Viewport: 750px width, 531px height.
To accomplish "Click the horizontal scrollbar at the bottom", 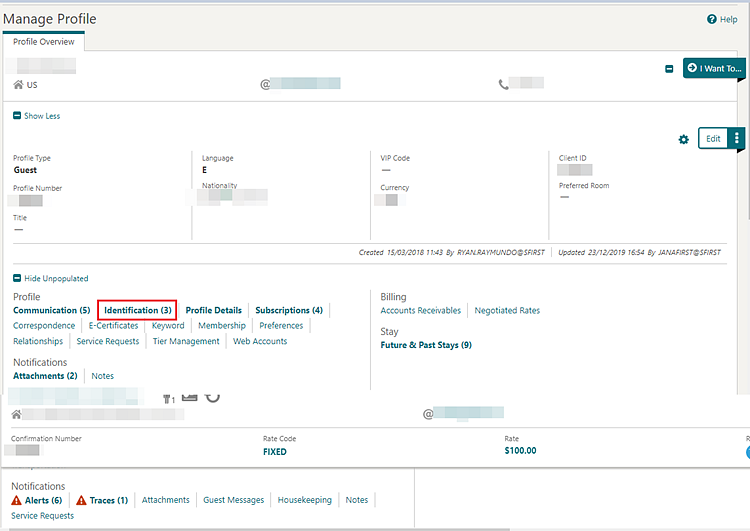I will [x=259, y=530].
